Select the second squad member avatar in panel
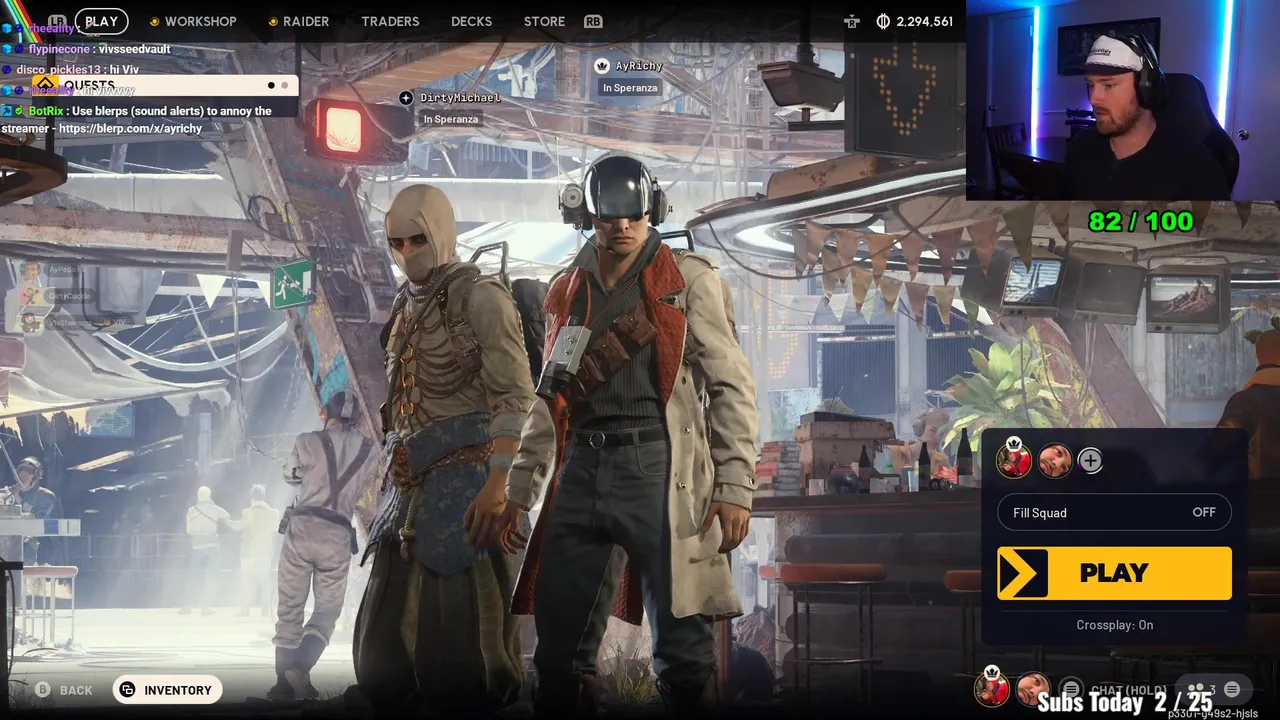Screen dimensions: 1280x720 click(1055, 461)
